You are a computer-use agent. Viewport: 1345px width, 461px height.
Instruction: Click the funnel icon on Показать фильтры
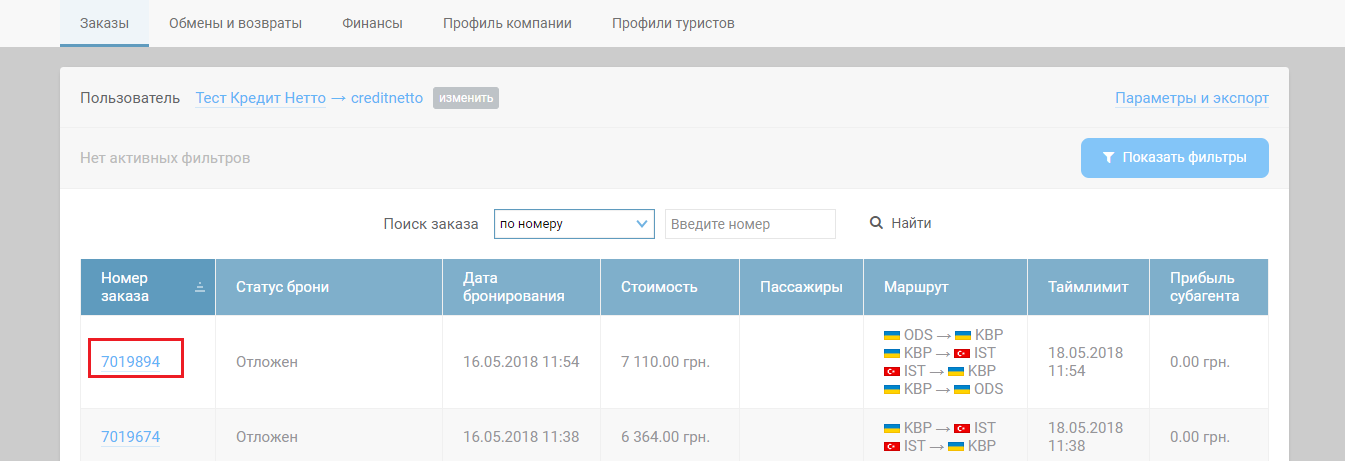1108,158
